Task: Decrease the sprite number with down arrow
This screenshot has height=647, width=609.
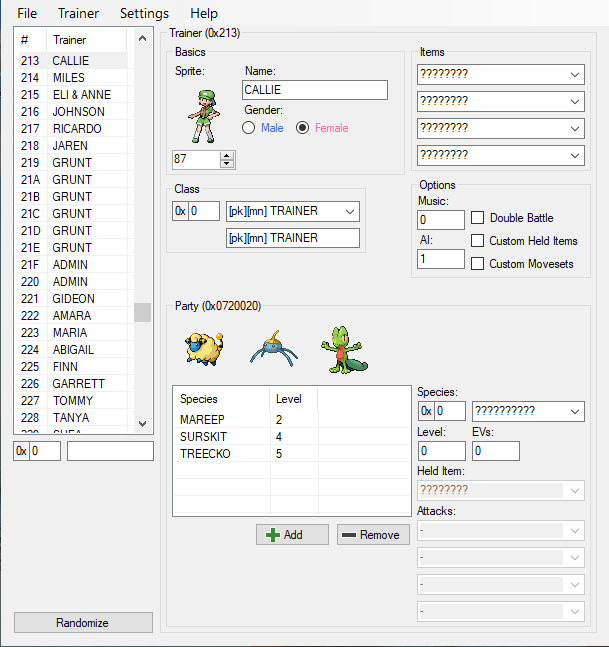Action: point(227,163)
